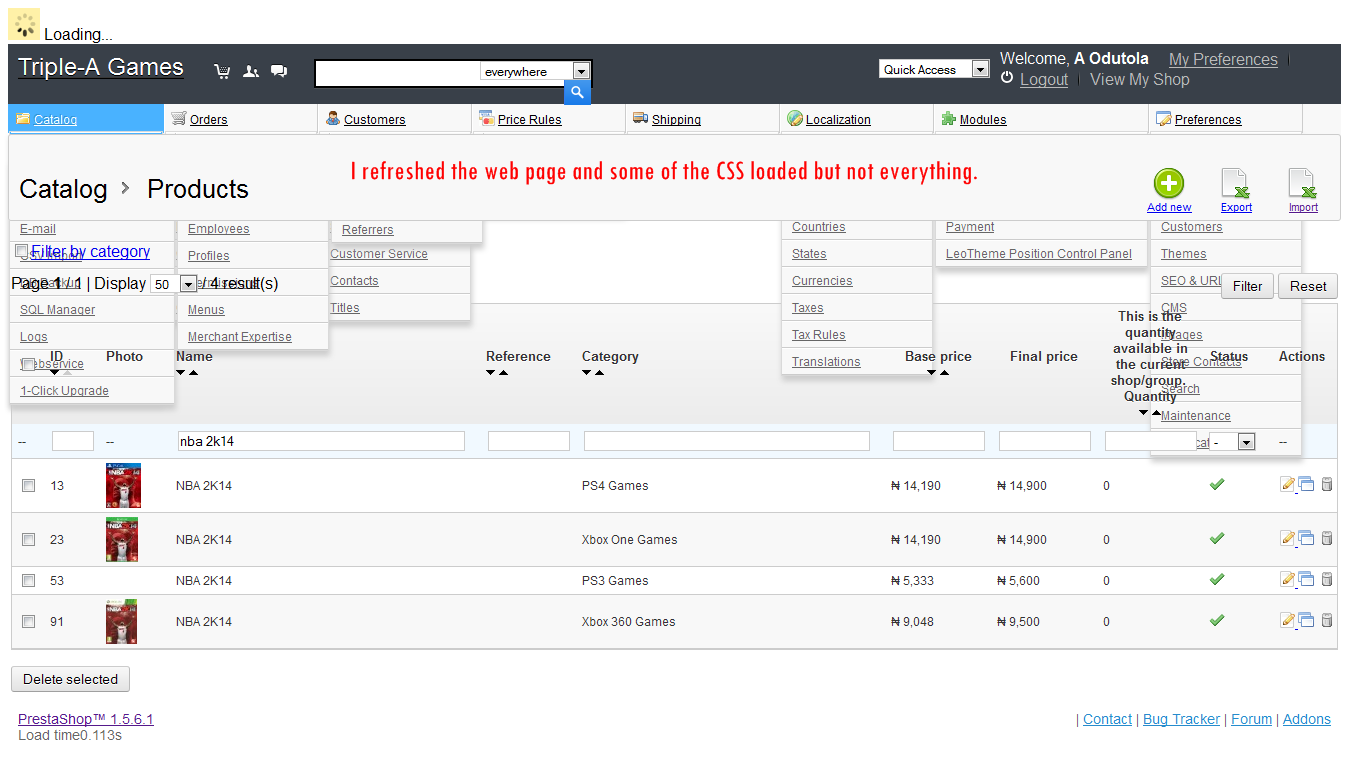Delete product 53 using trash icon
Screen dimensions: 1349x759
1327,579
